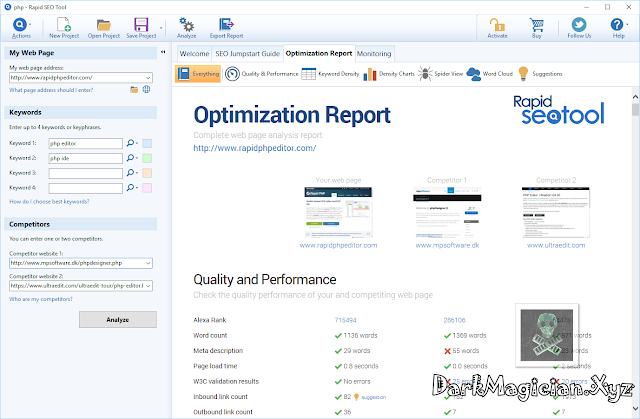Open the Suggestions lightbulb view

click(540, 74)
